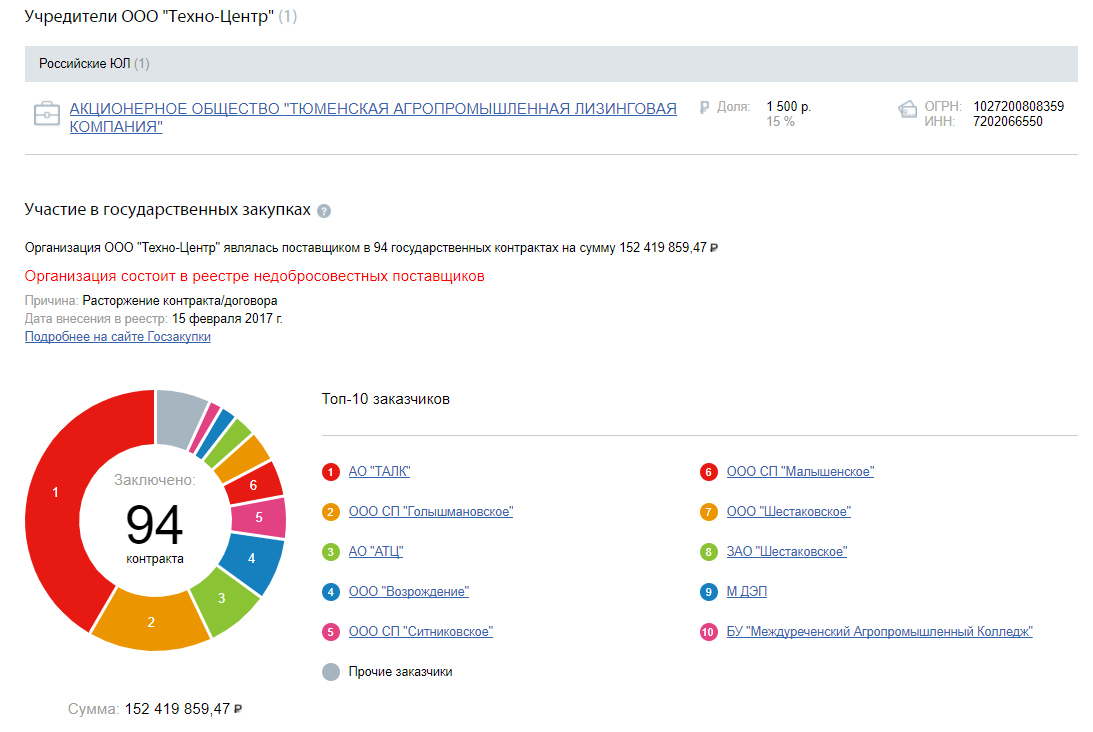Viewport: 1093px width, 732px height.
Task: Select the pink donut segment 5
Action: pyautogui.click(x=259, y=518)
